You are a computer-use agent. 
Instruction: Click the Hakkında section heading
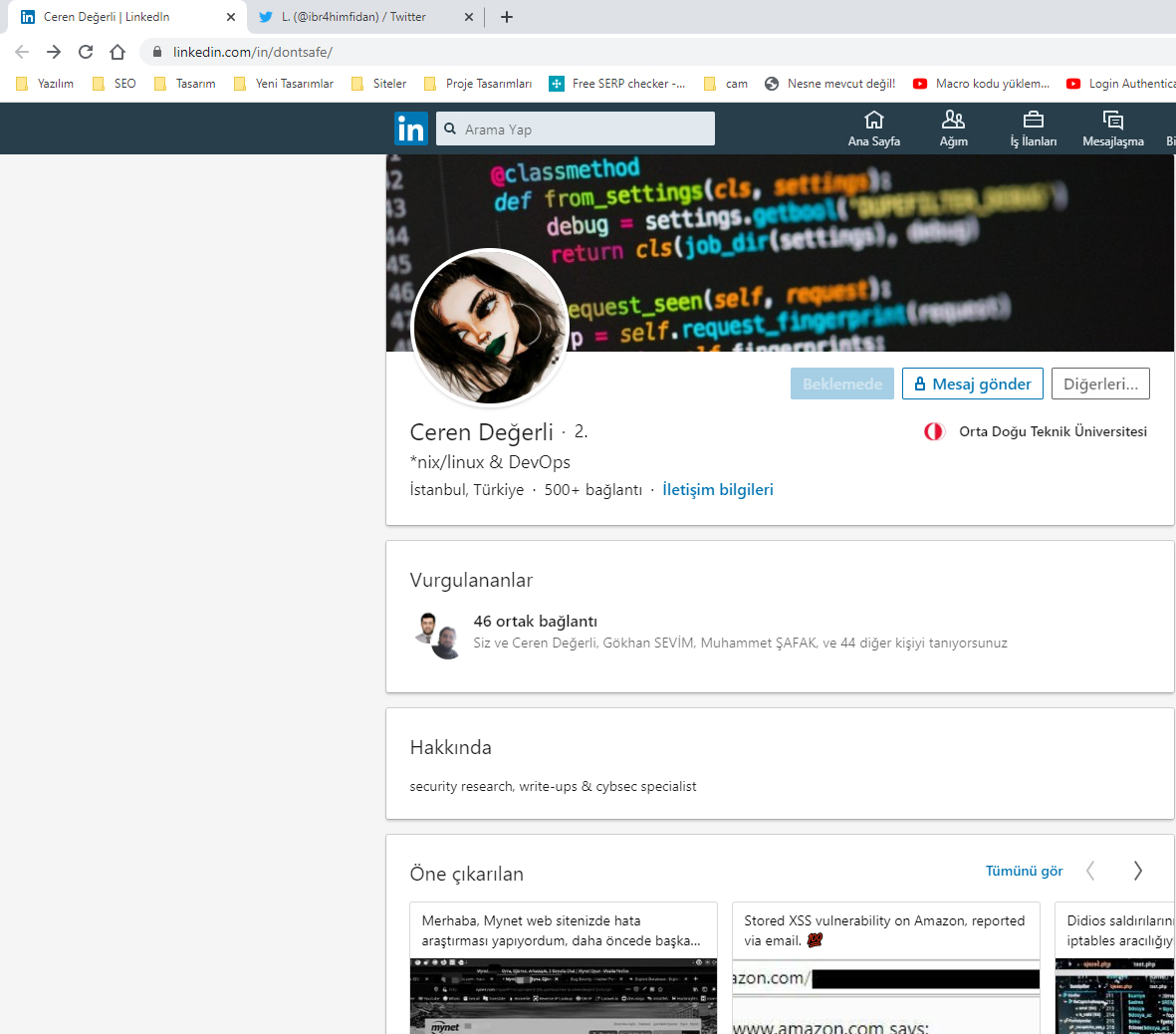(x=450, y=747)
